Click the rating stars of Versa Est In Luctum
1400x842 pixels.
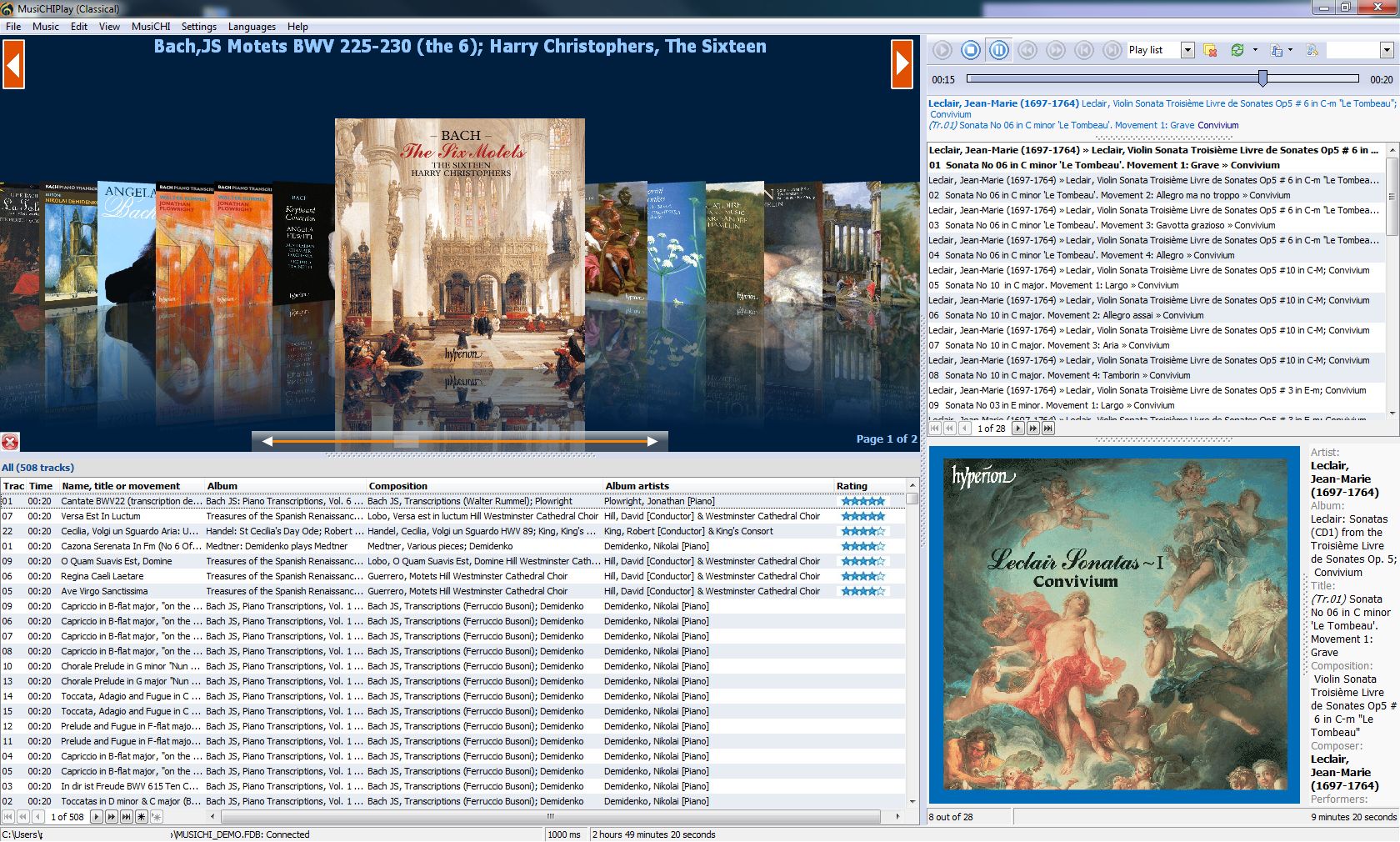coord(863,516)
